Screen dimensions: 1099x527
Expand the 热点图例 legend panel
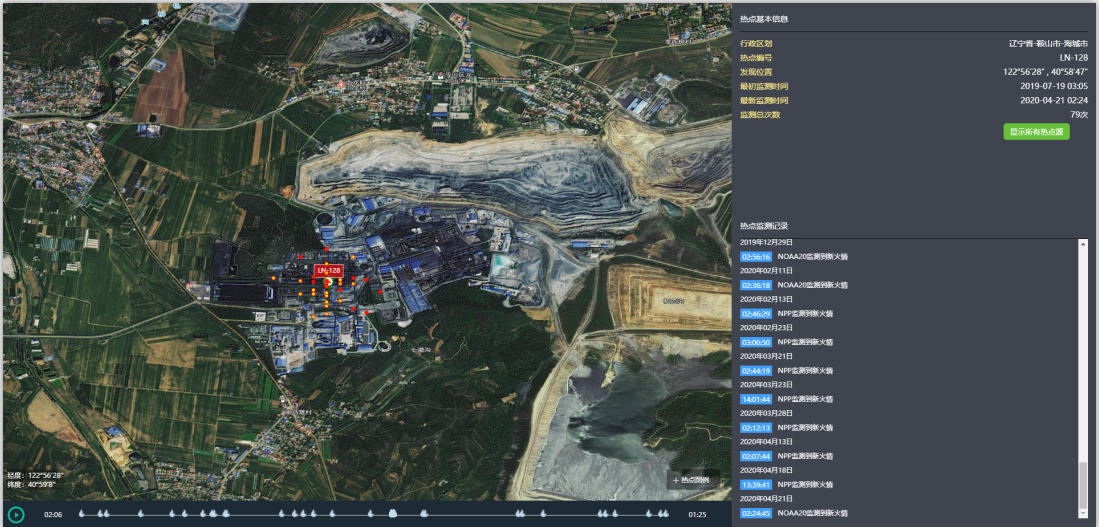point(691,480)
